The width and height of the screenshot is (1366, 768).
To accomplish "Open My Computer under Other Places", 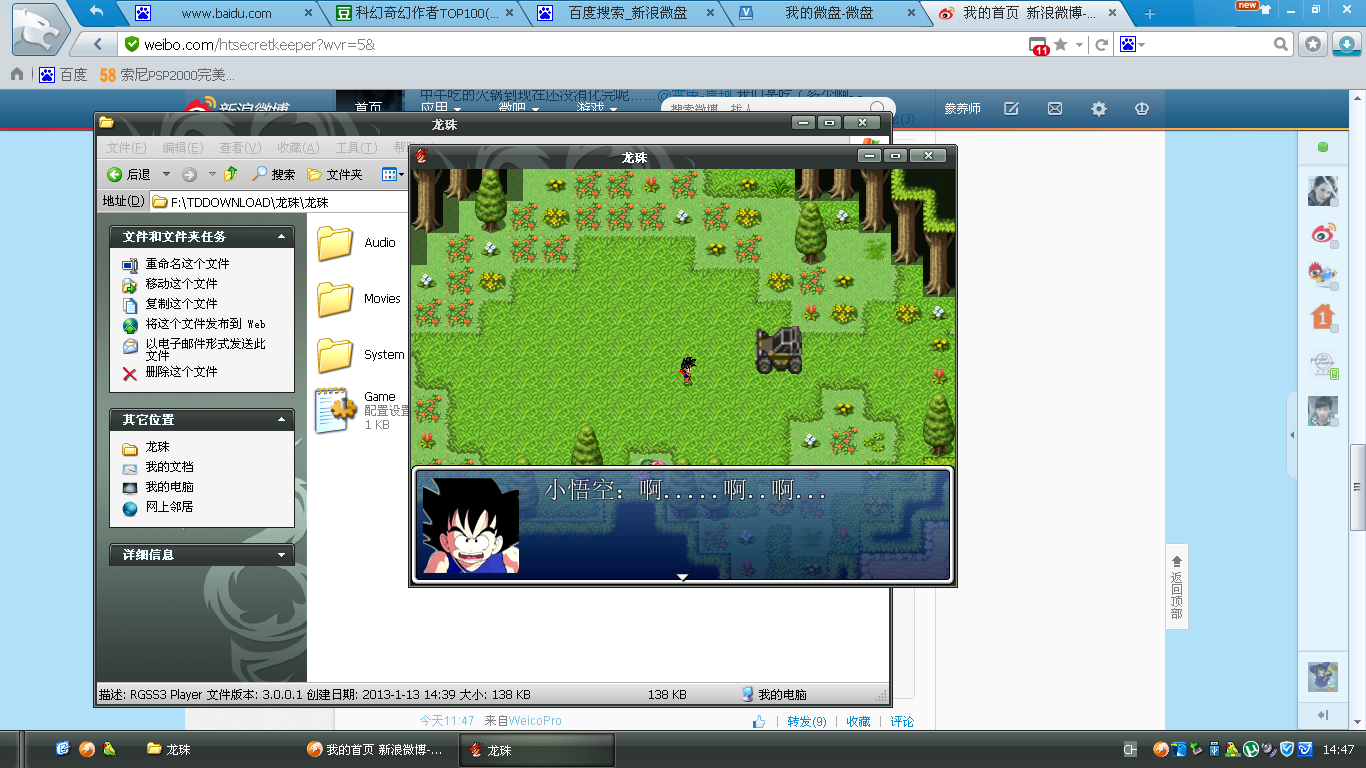I will (158, 487).
